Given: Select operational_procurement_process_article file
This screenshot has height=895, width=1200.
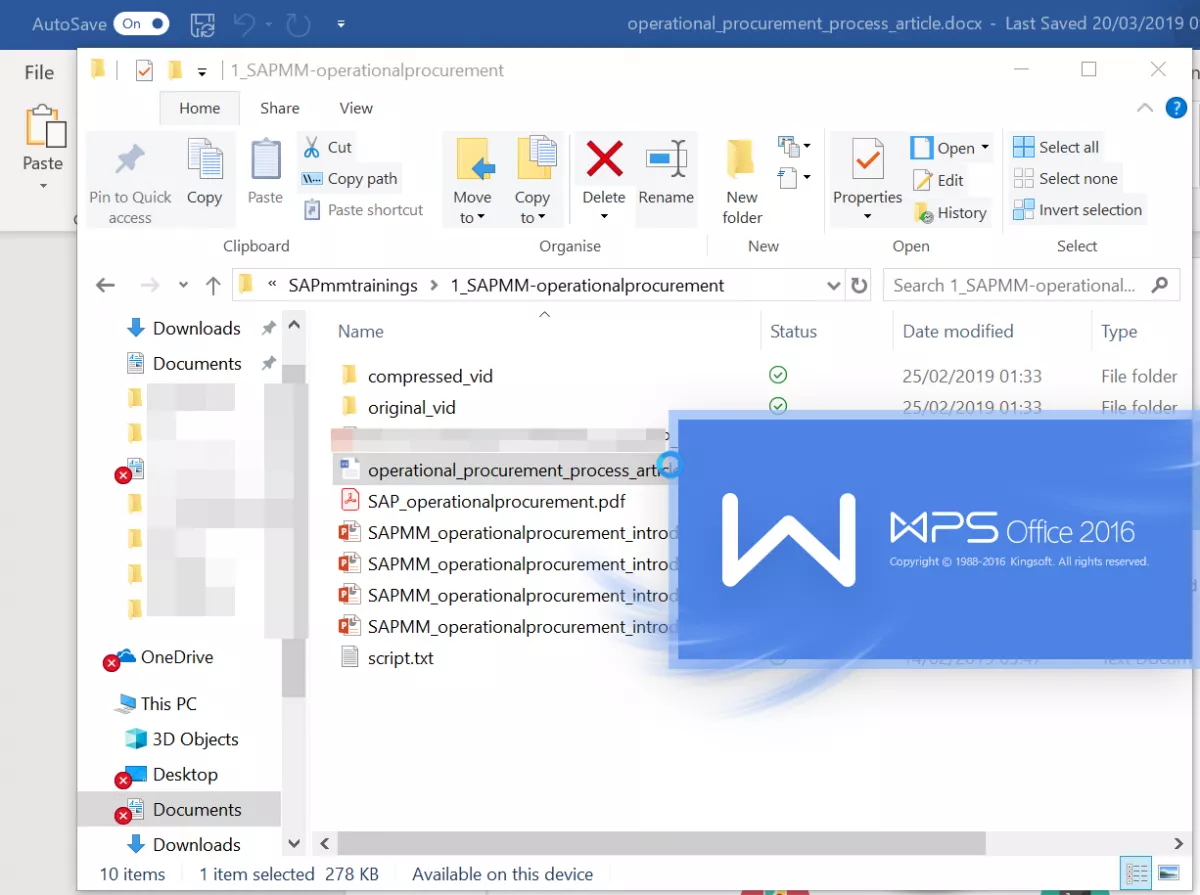Looking at the screenshot, I should tap(504, 470).
